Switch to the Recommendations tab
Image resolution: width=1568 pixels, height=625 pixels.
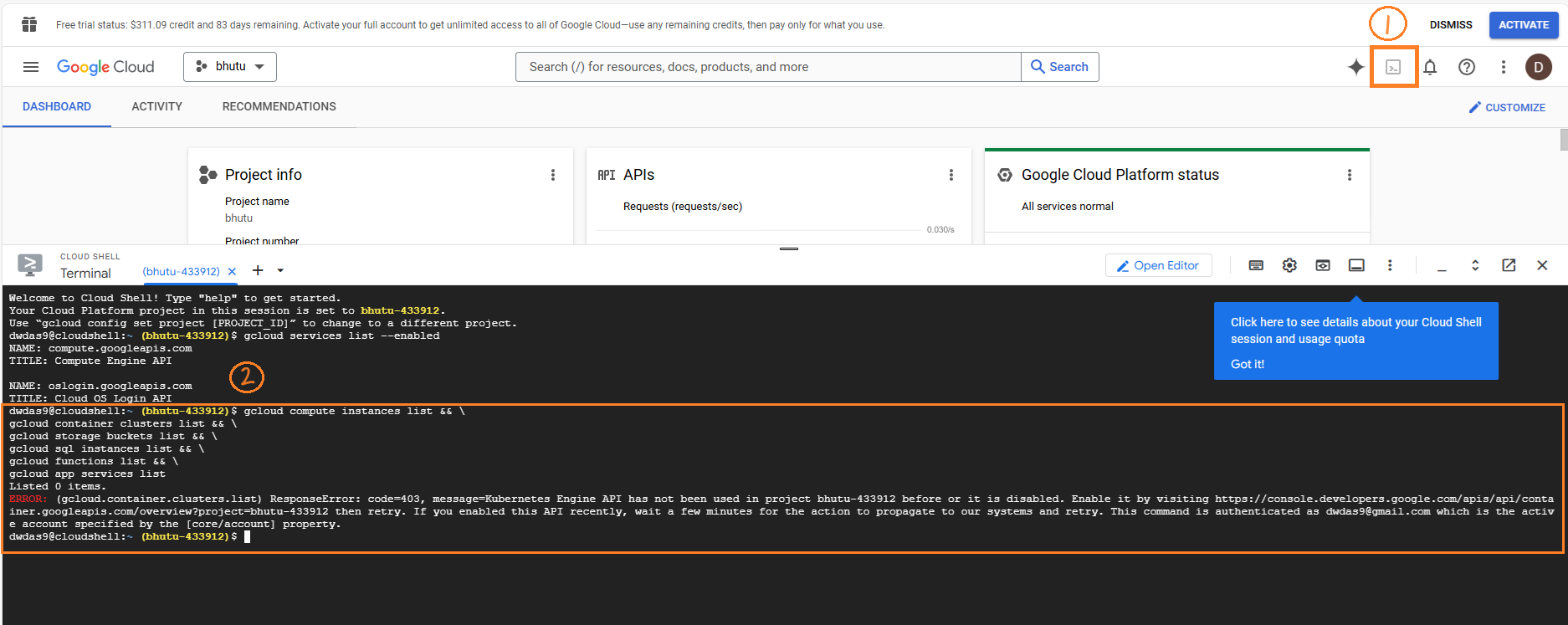[x=279, y=106]
